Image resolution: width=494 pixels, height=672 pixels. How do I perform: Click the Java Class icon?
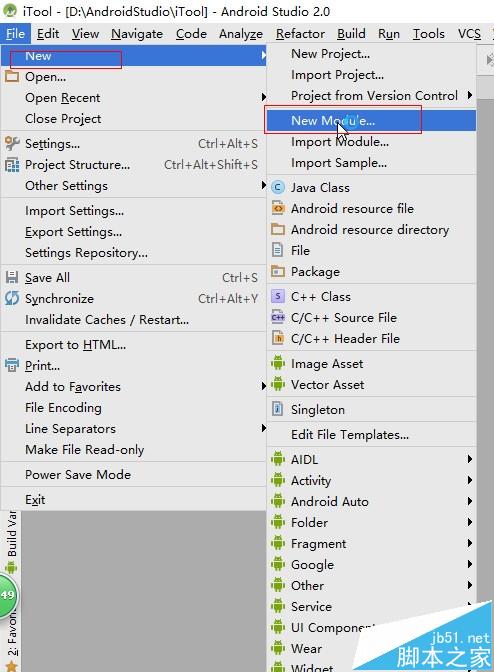point(278,187)
